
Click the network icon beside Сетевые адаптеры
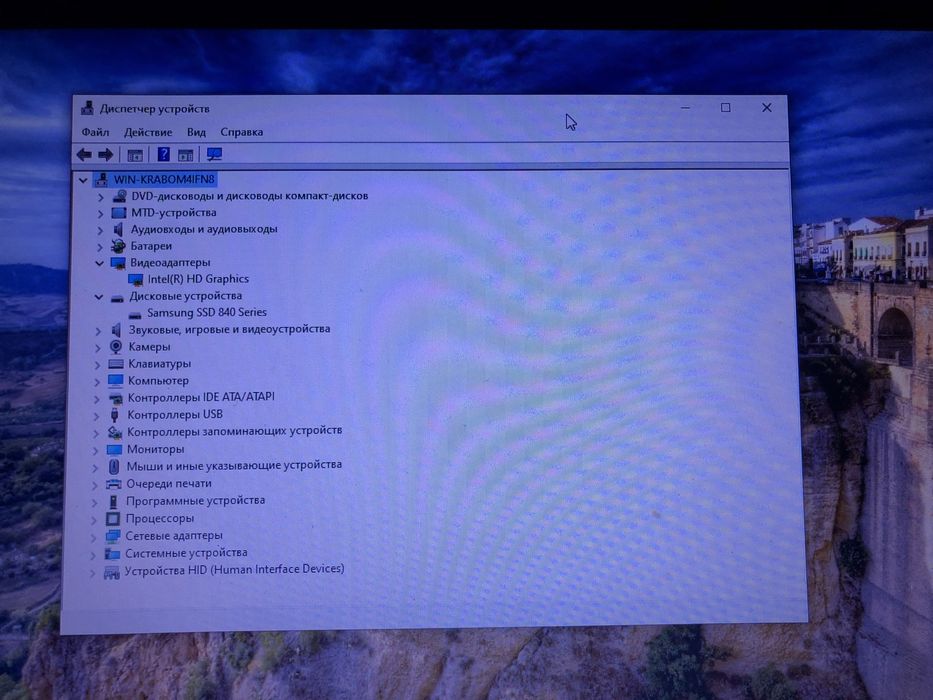click(113, 536)
